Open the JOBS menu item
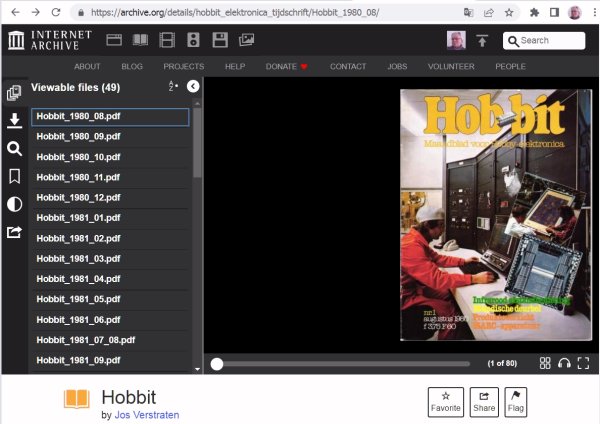Screen dimensions: 600x424 point(397,67)
